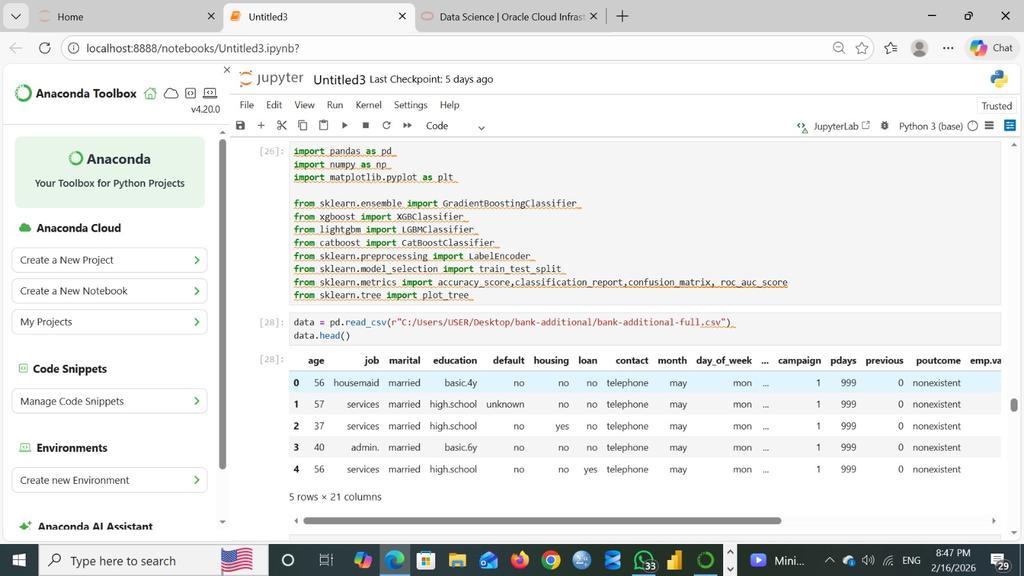Save the notebook with the floppy disk icon

click(x=240, y=125)
